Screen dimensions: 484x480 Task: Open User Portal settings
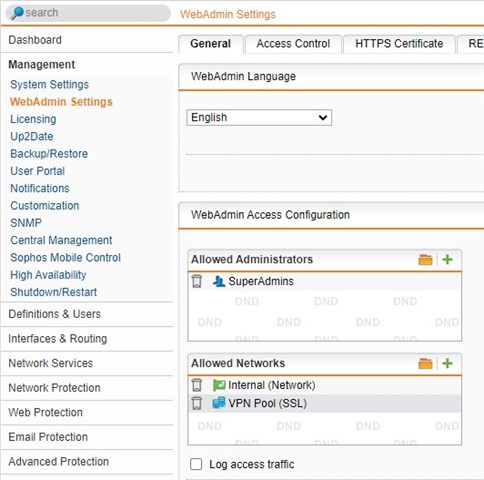(37, 171)
